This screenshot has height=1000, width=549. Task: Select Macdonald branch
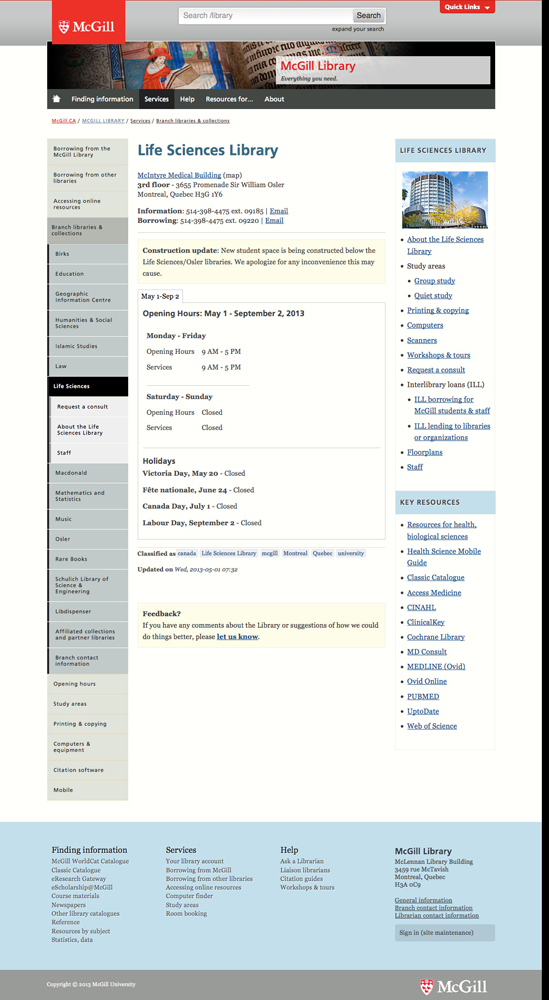pos(88,473)
